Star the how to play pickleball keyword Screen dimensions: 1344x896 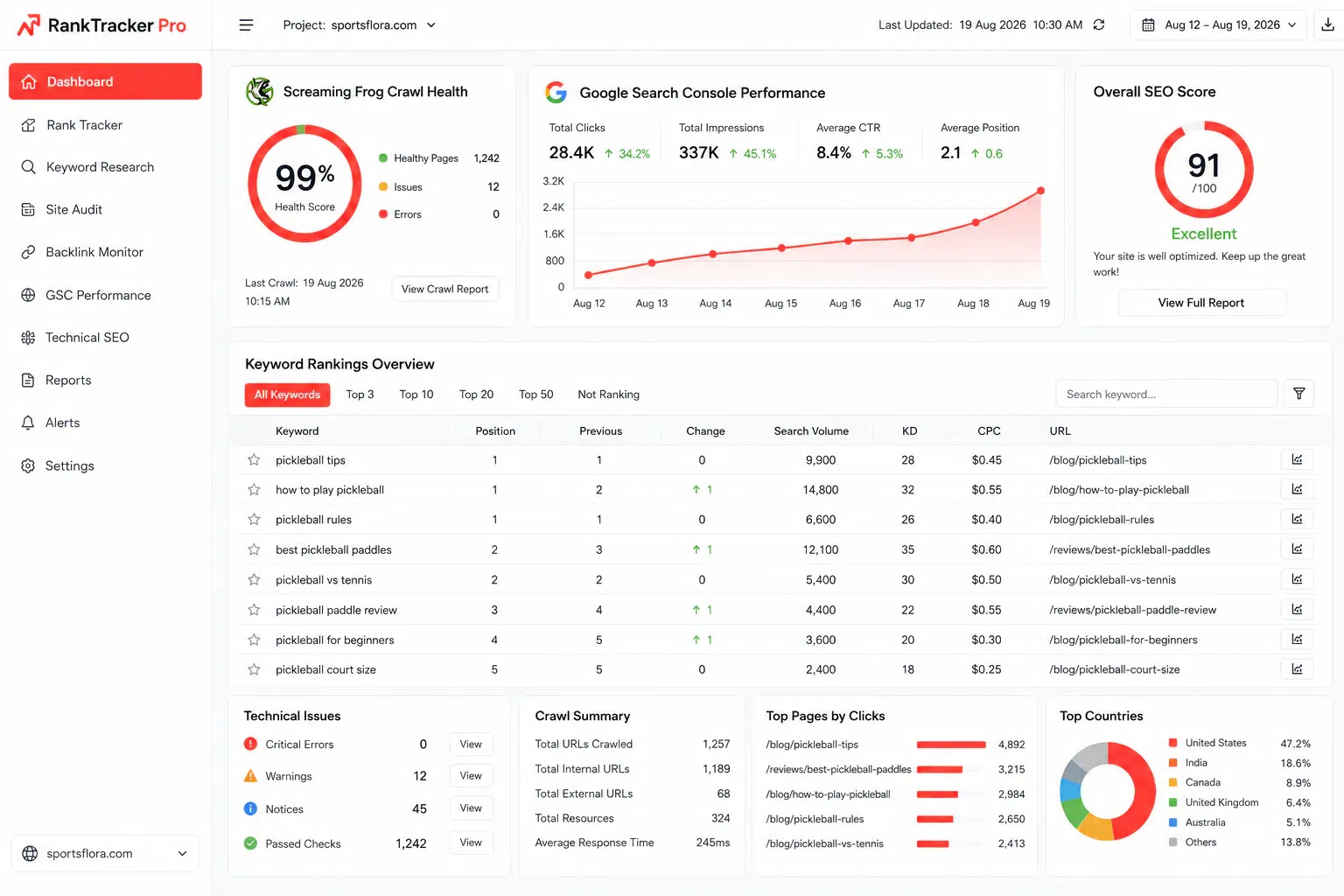pyautogui.click(x=254, y=490)
